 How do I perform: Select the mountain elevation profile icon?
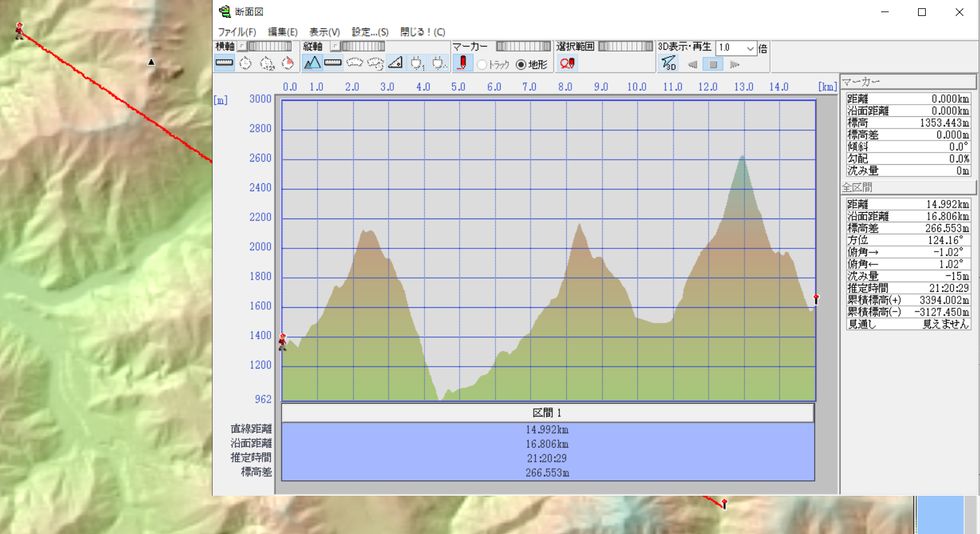tap(312, 64)
